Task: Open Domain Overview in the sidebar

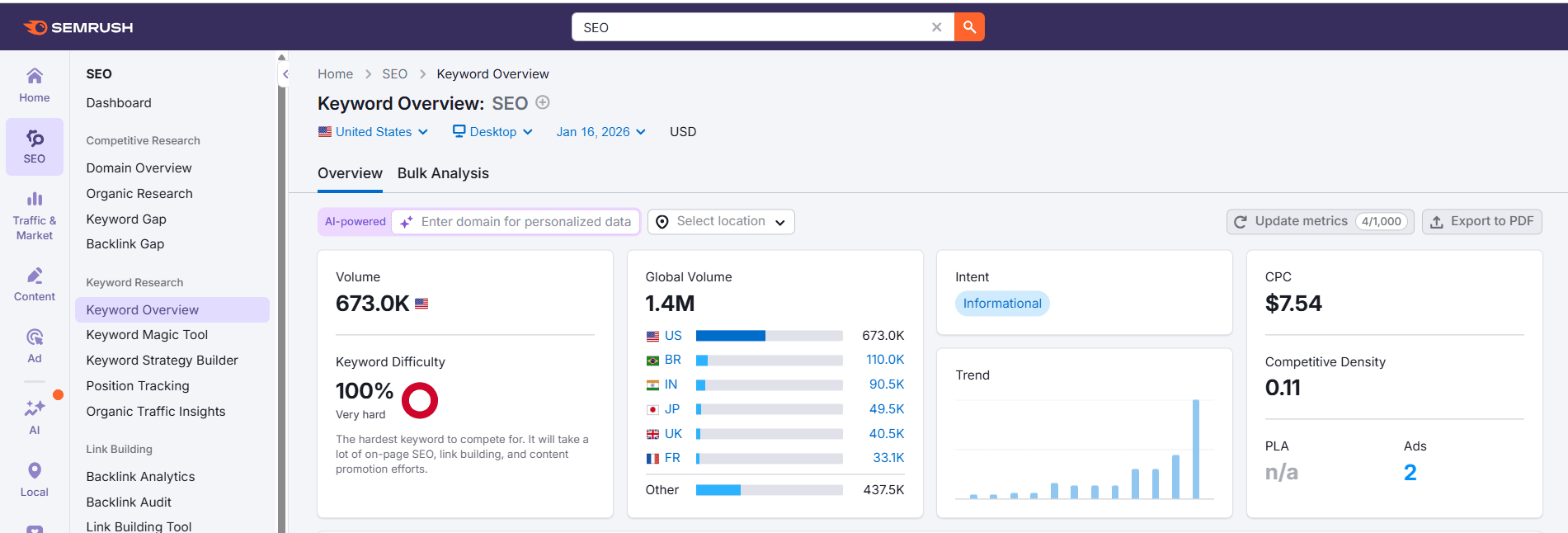Action: 139,168
